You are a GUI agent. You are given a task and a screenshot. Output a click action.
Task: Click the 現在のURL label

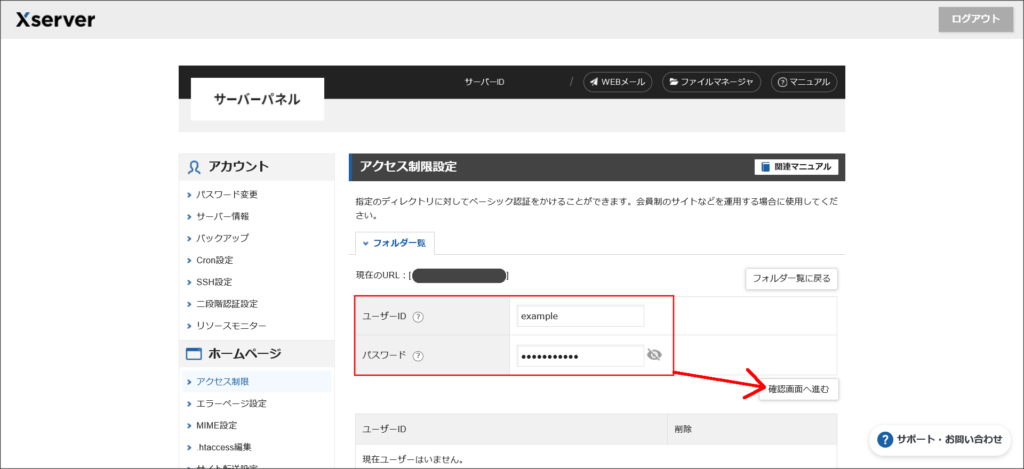pyautogui.click(x=382, y=276)
